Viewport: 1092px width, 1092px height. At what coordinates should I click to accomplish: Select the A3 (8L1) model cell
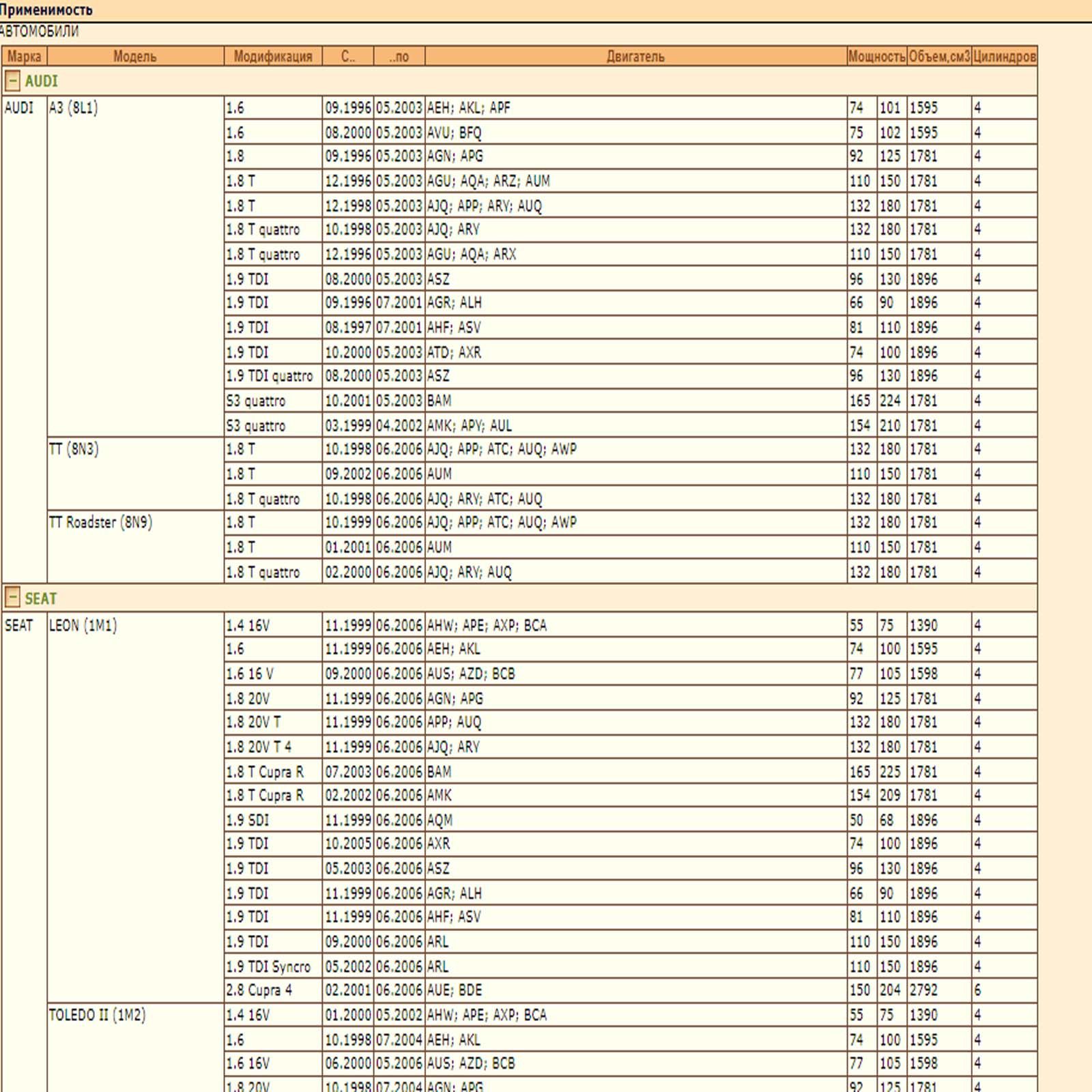click(135, 266)
